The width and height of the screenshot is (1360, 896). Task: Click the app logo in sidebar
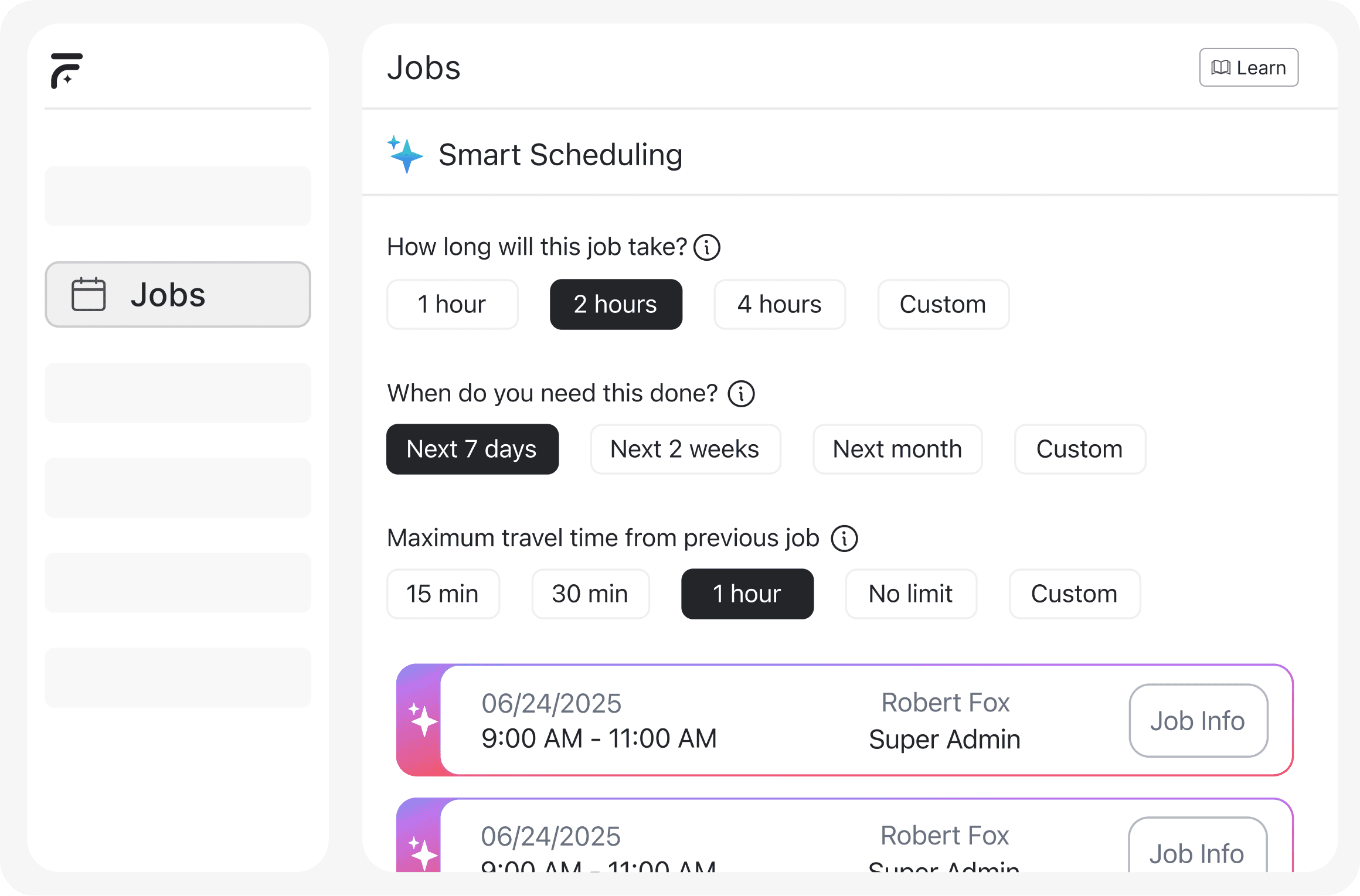click(x=66, y=70)
